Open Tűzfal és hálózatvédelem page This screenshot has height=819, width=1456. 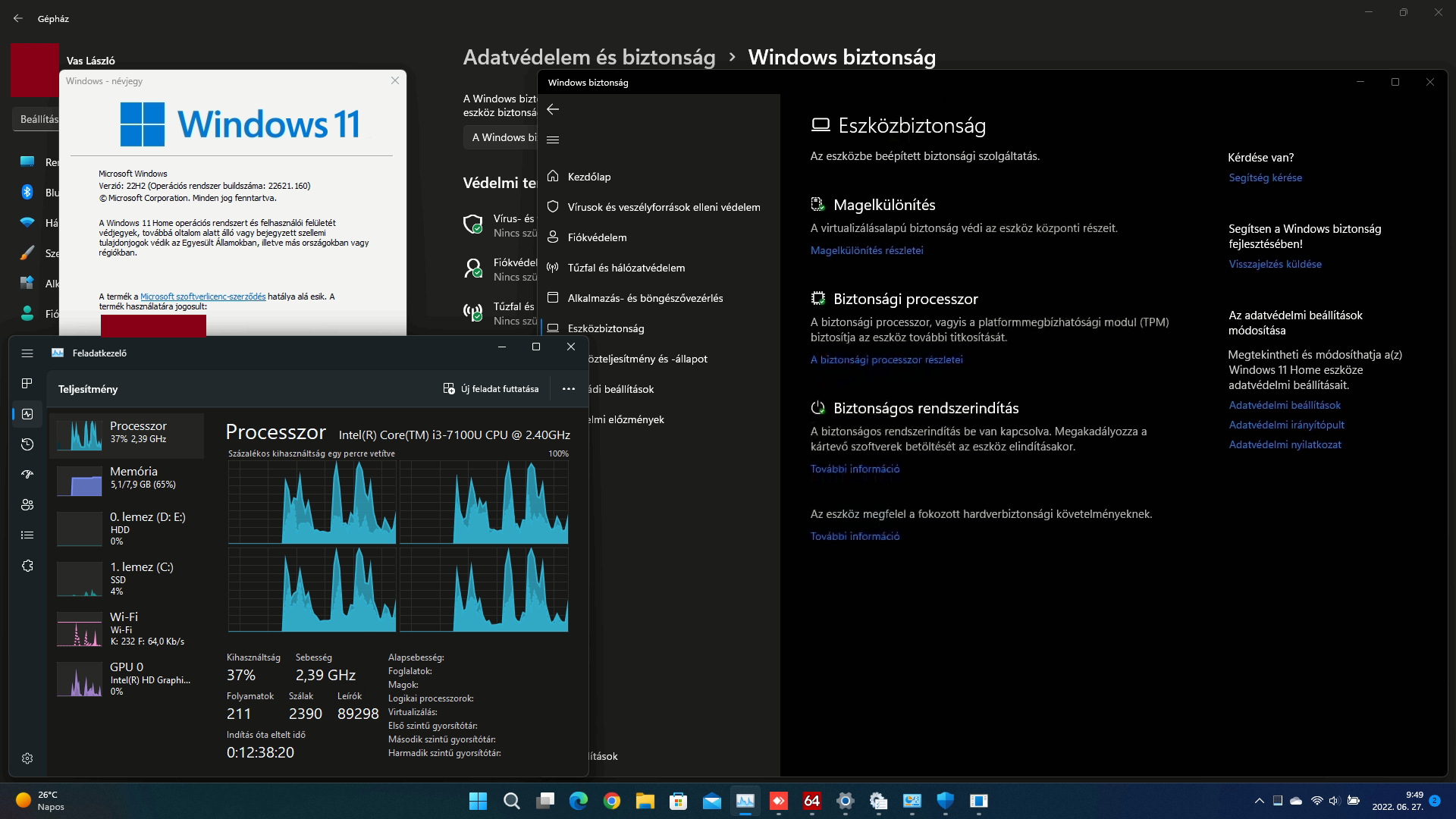pos(626,268)
